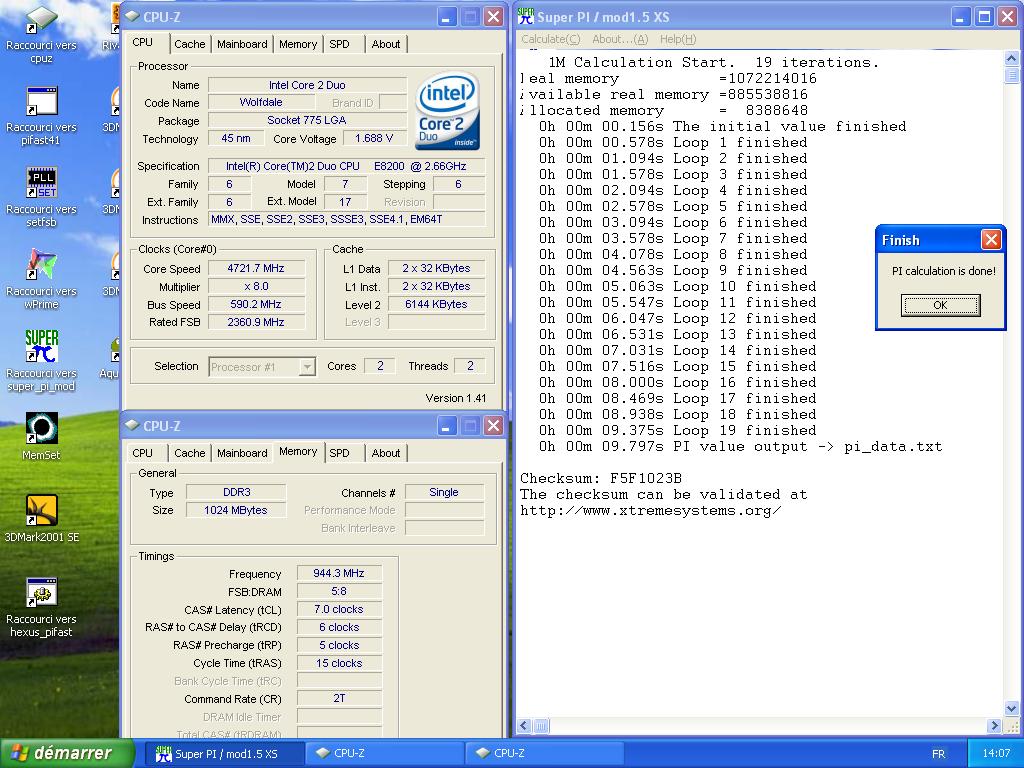The image size is (1024, 768).
Task: Open the About menu in Super PI
Action: 620,39
